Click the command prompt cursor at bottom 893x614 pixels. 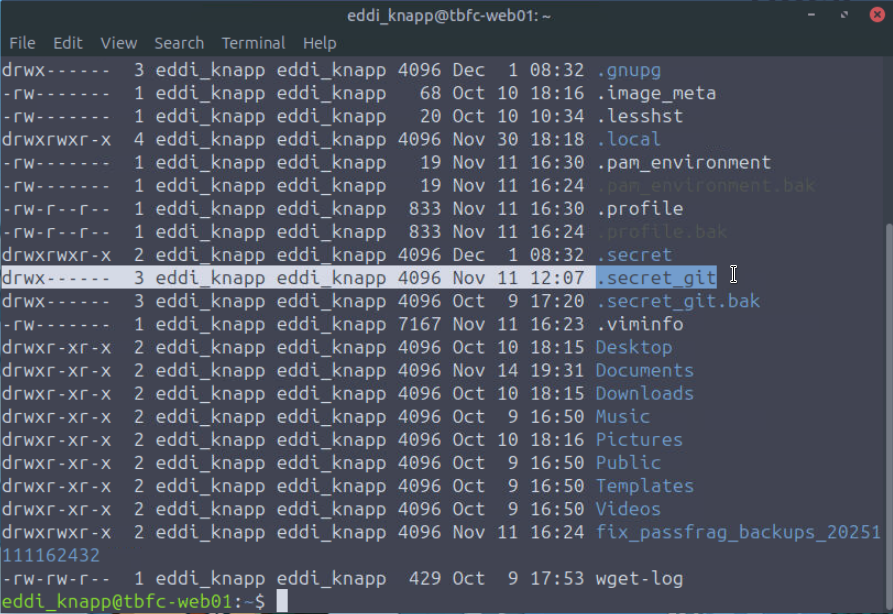(282, 600)
